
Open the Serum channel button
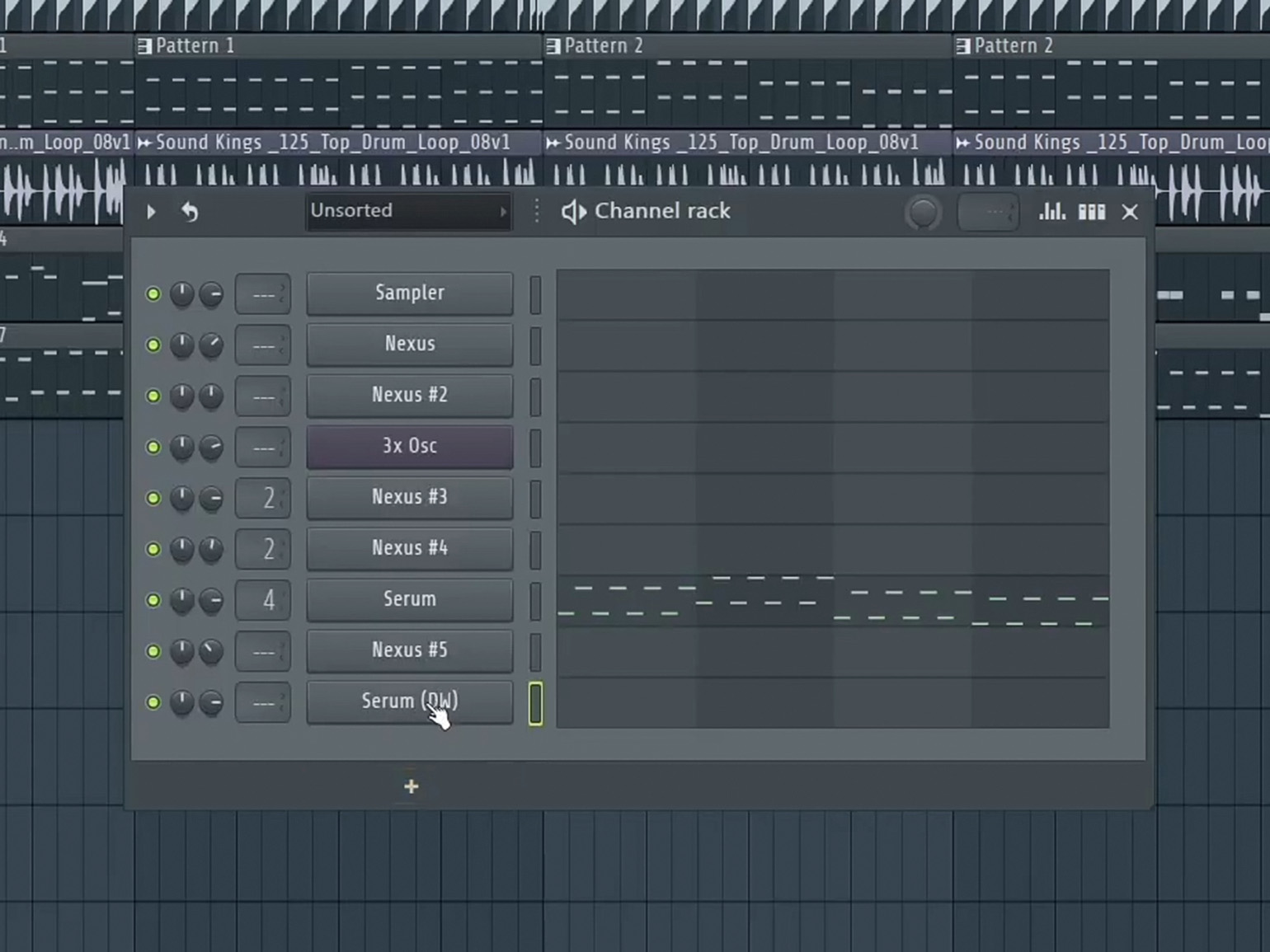[410, 600]
